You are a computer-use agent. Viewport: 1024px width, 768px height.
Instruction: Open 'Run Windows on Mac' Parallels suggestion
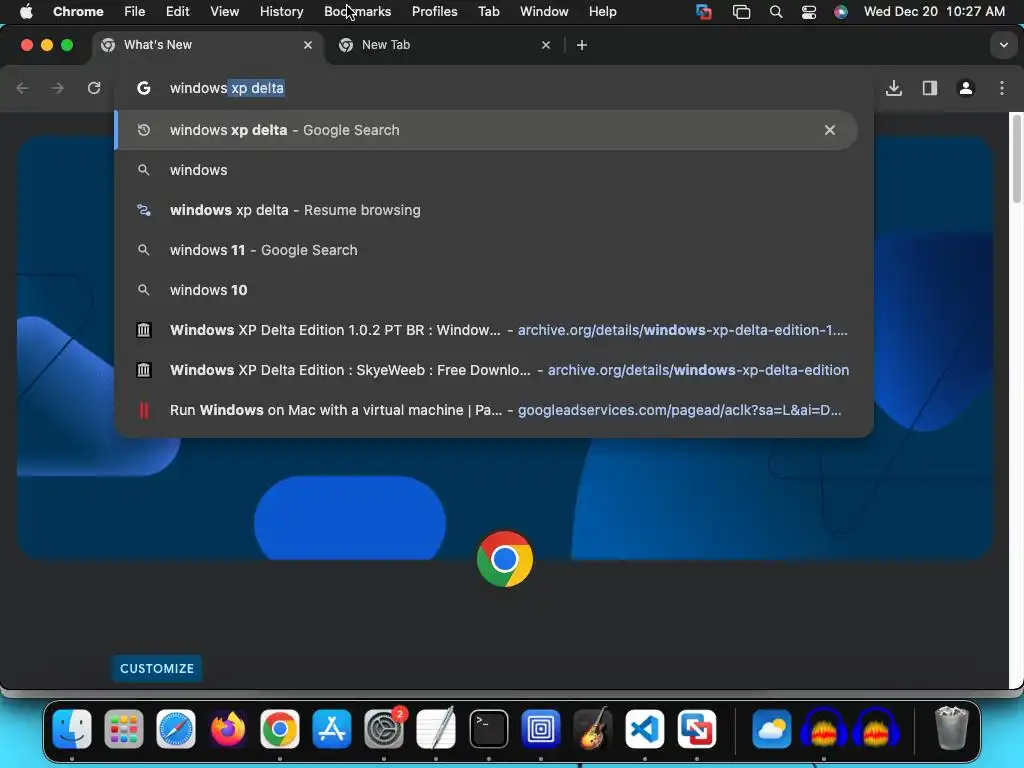[x=494, y=410]
